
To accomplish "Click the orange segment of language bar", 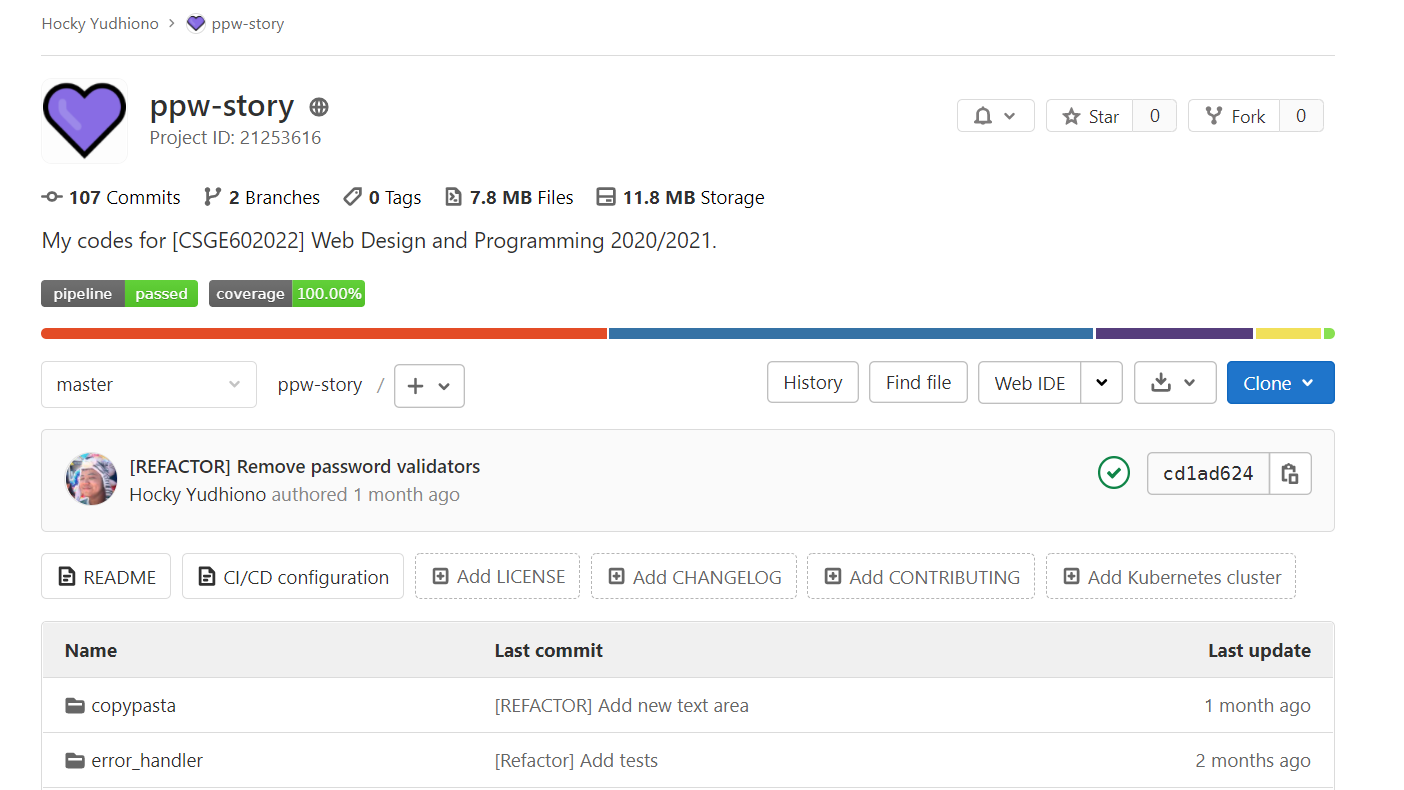I will [323, 333].
